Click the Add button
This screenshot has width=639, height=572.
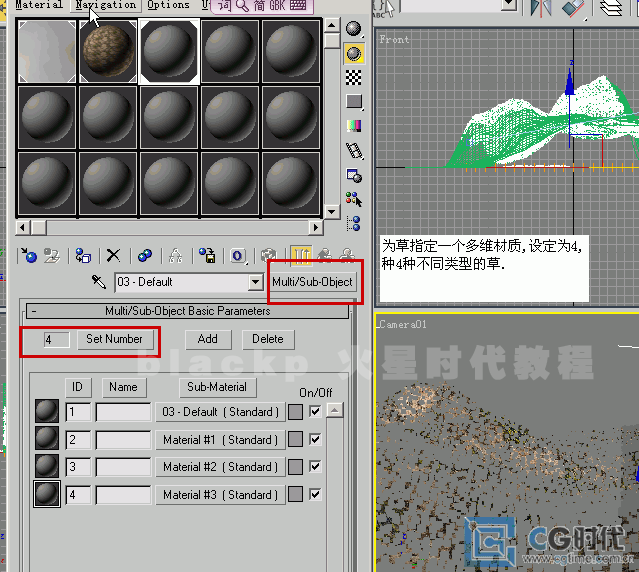coord(208,339)
